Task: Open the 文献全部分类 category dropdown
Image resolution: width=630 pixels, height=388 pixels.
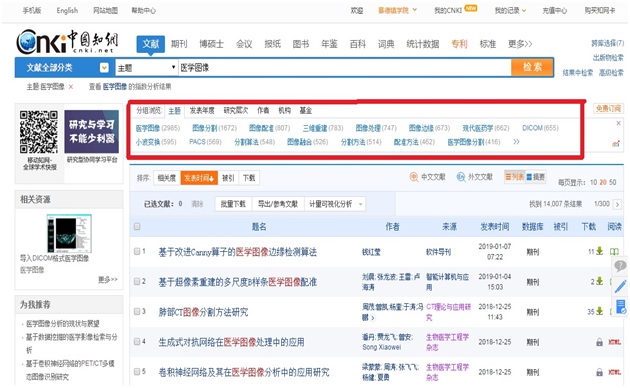Action: 104,67
